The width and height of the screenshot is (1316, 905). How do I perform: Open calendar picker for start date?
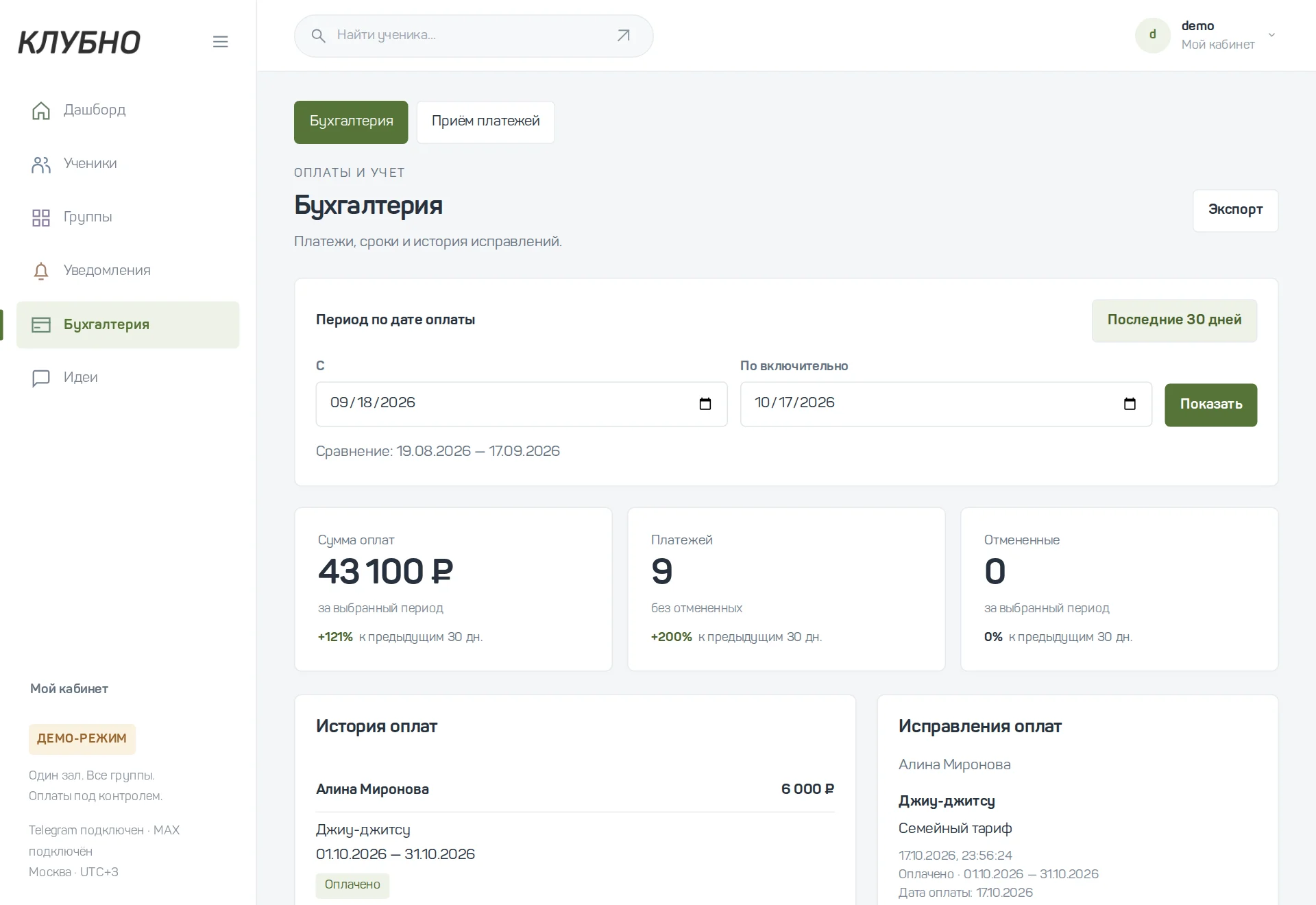pos(705,404)
